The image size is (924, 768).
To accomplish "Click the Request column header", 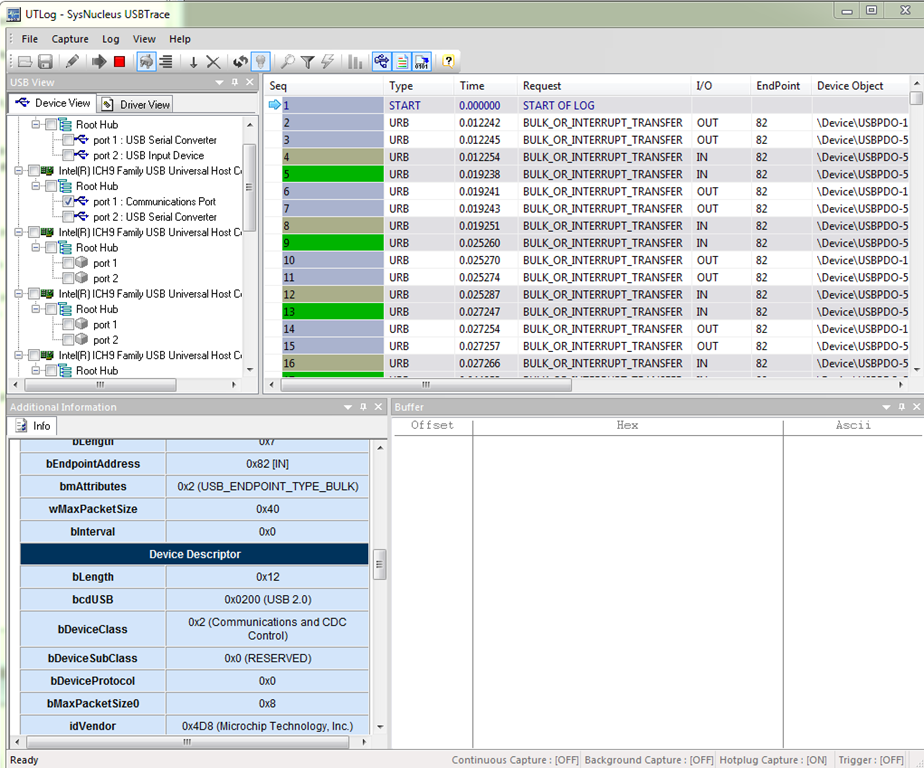I will pos(542,86).
